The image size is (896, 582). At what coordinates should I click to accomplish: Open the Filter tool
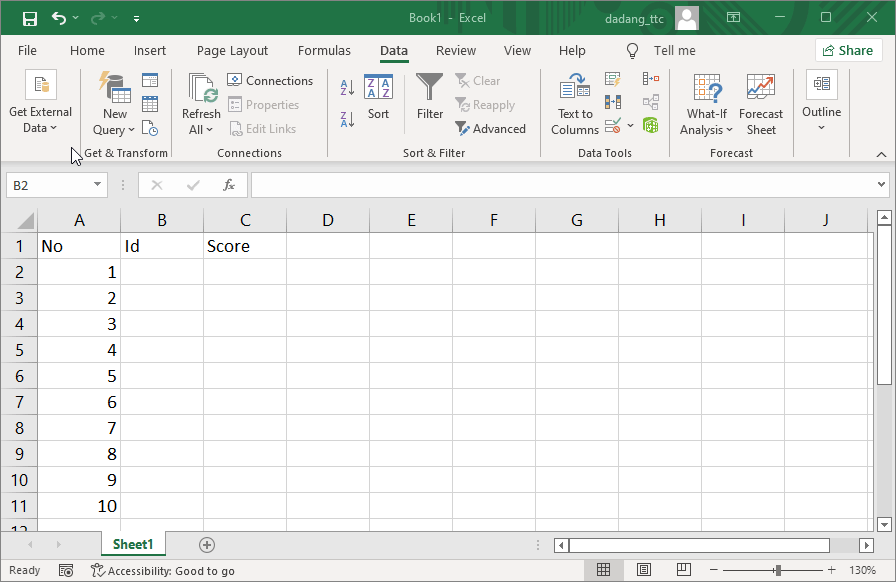430,98
